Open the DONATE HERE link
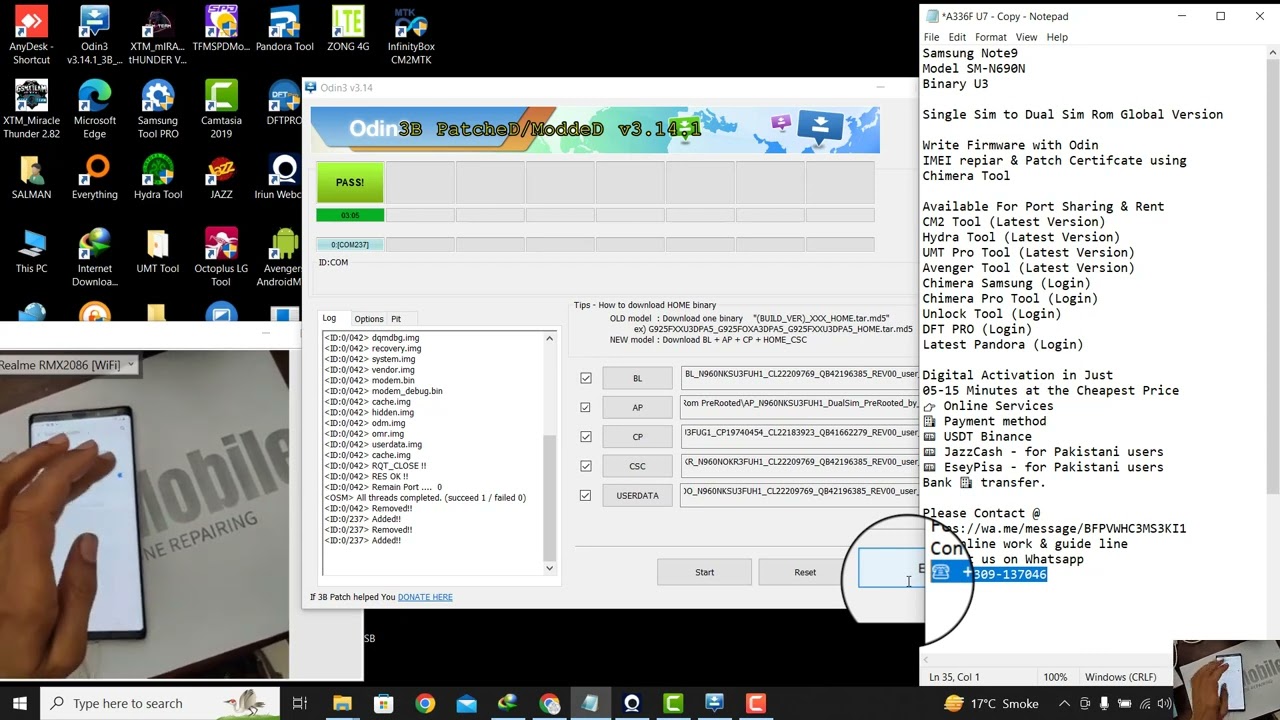This screenshot has height=720, width=1280. point(425,597)
